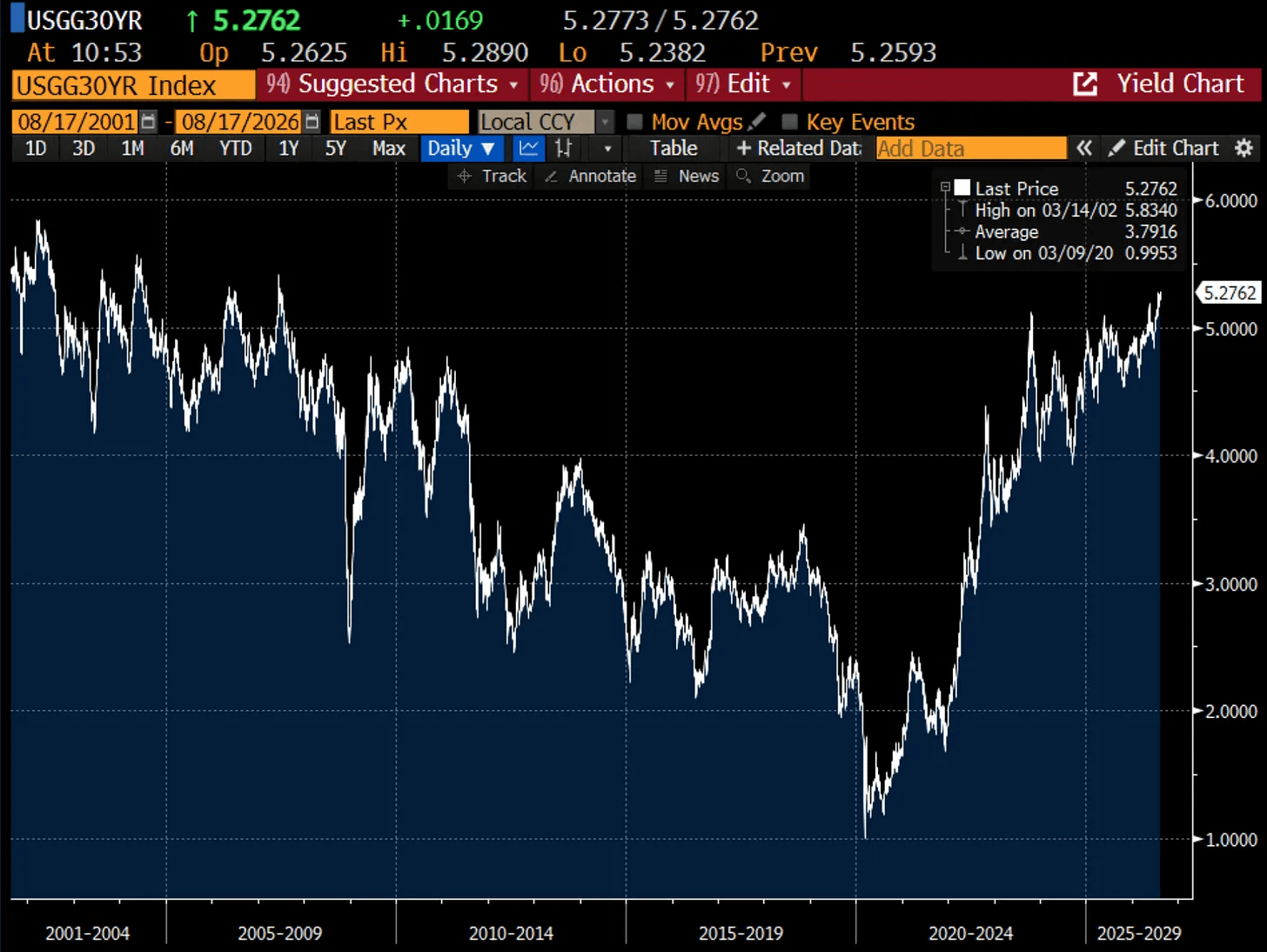Select the bar/candle chart type icon

[x=564, y=149]
